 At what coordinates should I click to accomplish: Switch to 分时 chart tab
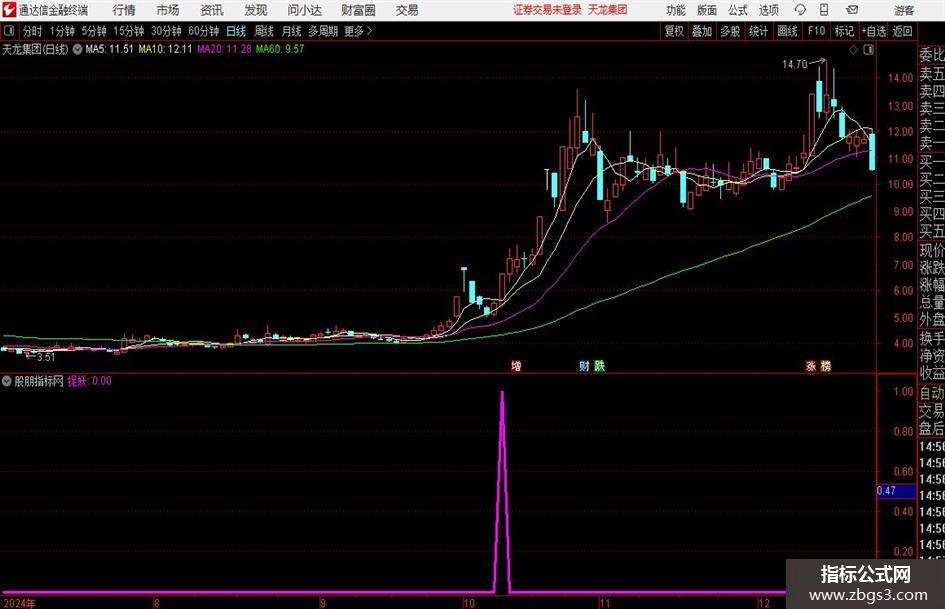tap(32, 31)
